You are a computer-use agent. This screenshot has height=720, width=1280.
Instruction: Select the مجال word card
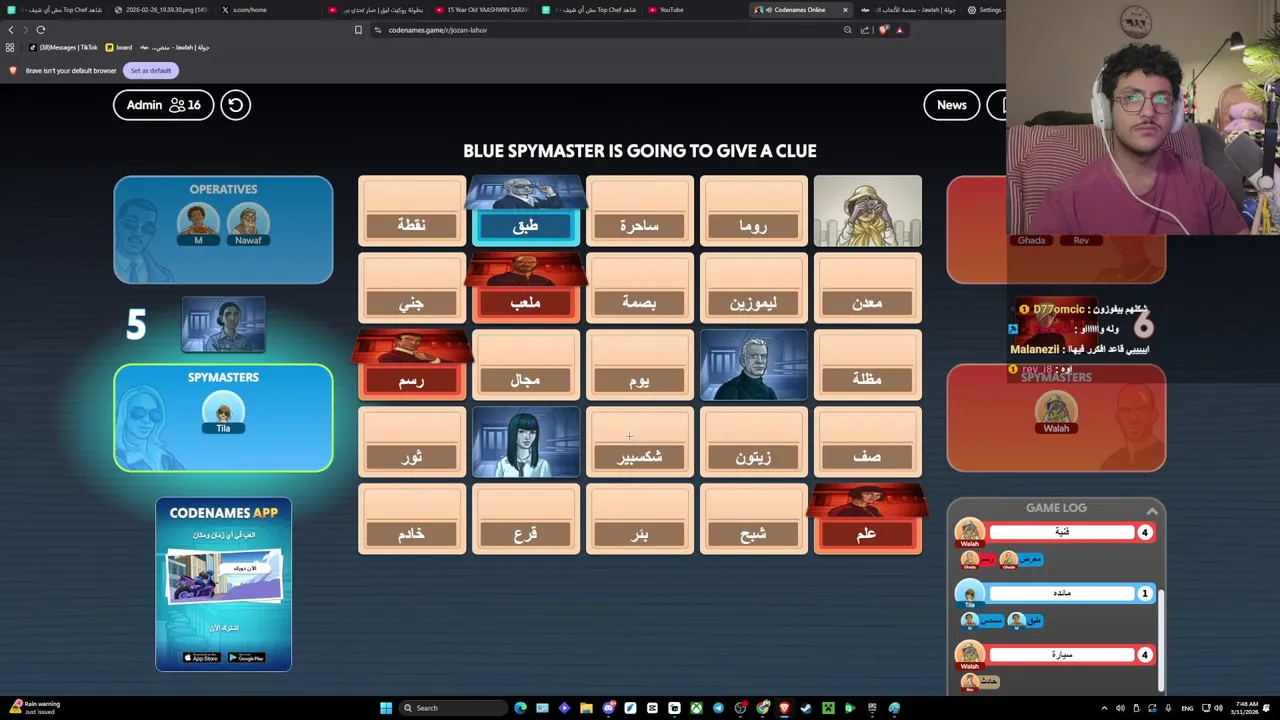coord(526,365)
